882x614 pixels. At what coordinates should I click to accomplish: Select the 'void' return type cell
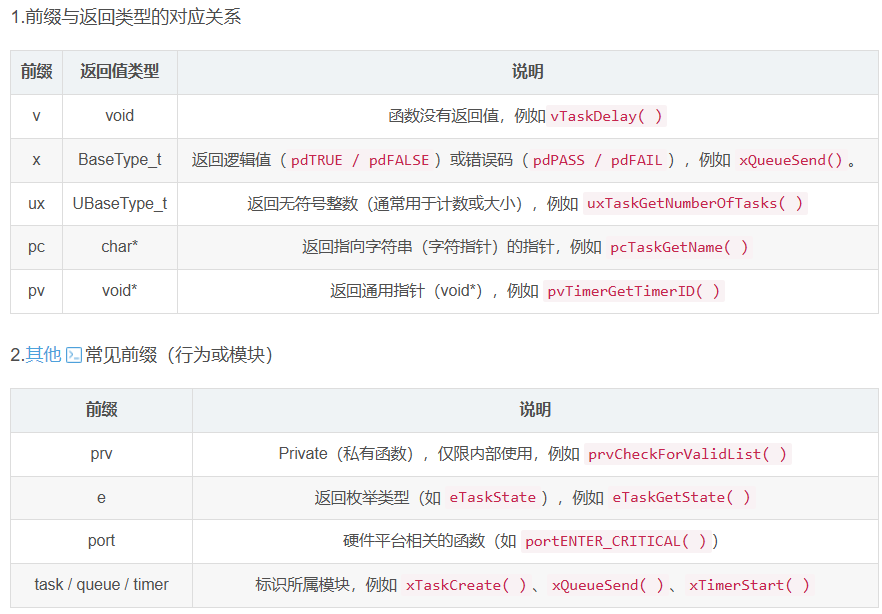point(120,116)
